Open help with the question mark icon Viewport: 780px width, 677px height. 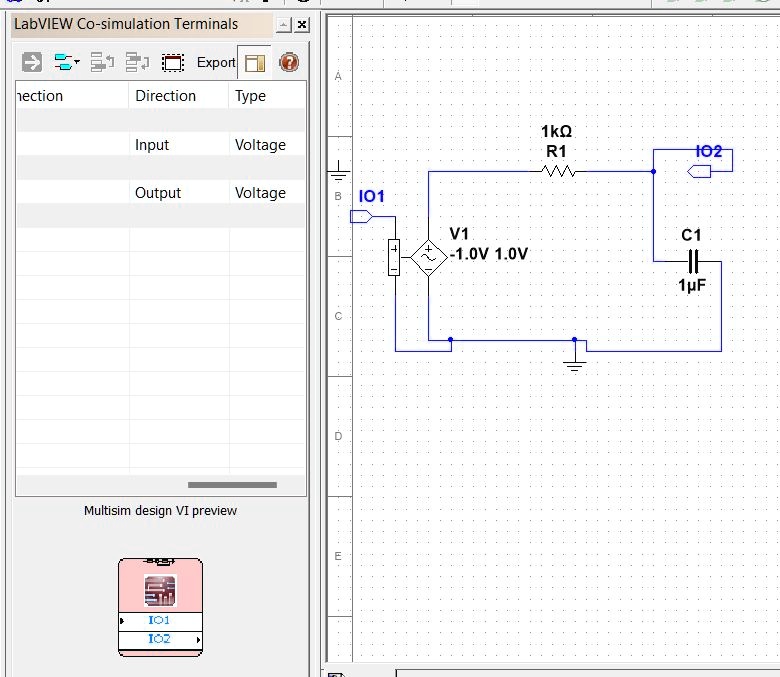point(289,63)
